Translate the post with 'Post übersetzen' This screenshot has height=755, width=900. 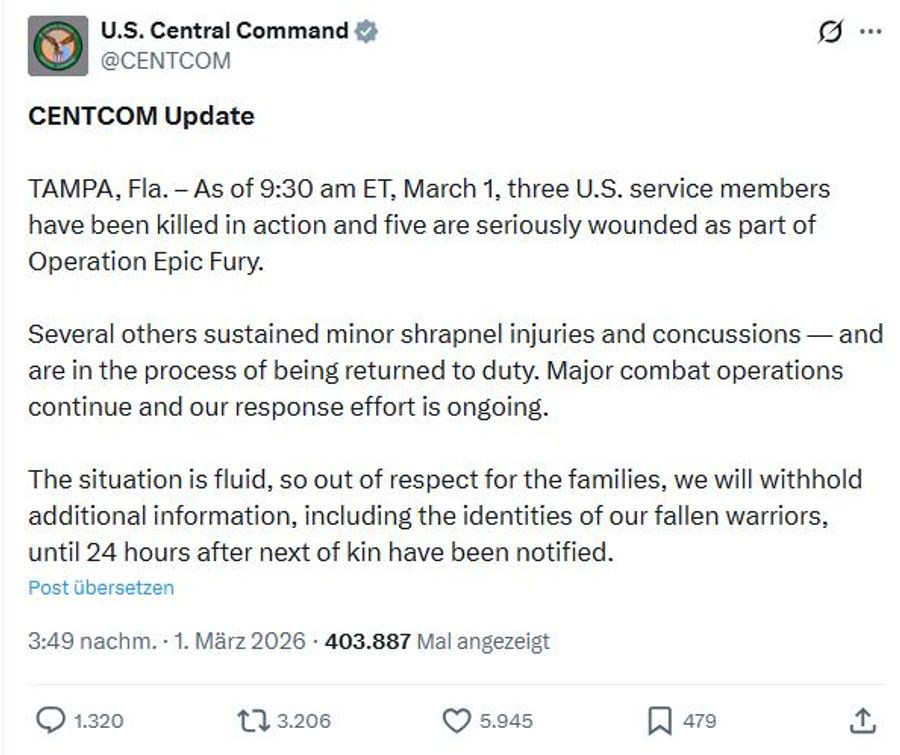tap(101, 589)
